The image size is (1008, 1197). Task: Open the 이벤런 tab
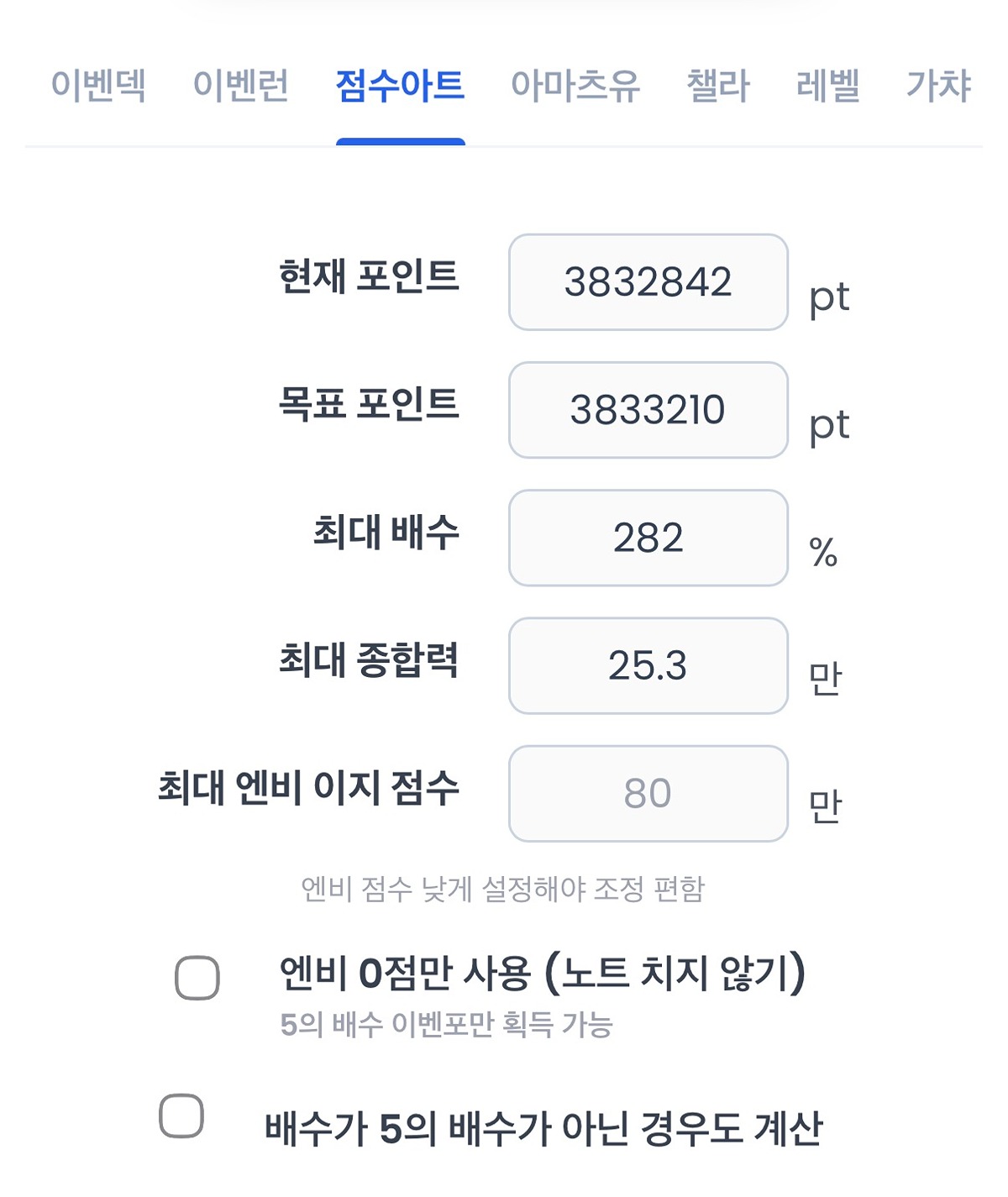(240, 86)
